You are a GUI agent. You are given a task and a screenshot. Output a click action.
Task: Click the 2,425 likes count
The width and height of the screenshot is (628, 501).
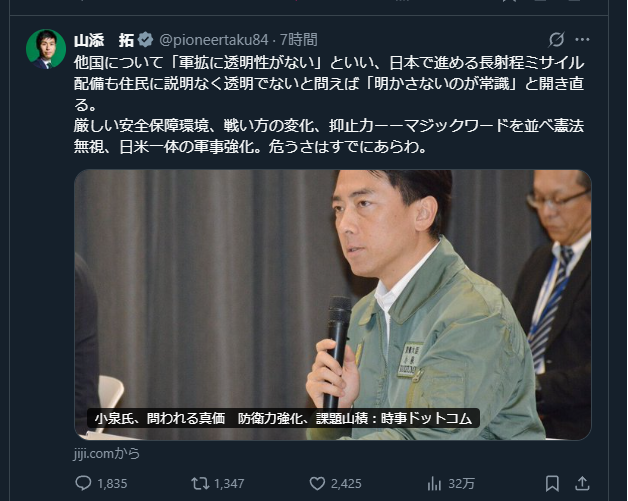coord(346,484)
